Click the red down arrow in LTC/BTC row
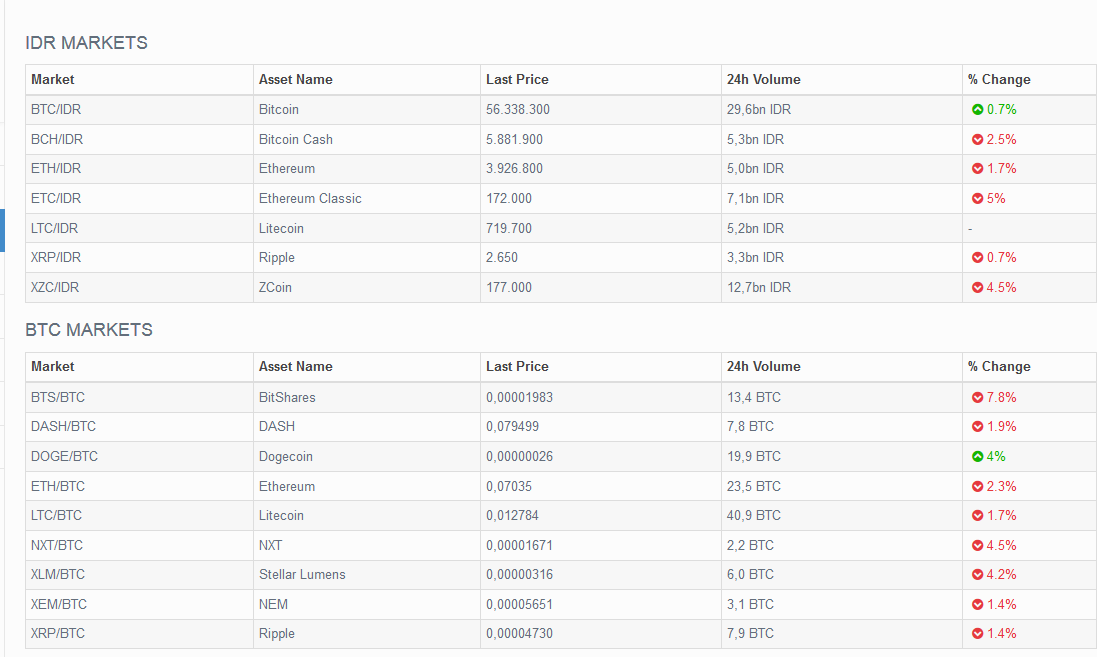Viewport: 1097px width, 657px height. tap(977, 516)
